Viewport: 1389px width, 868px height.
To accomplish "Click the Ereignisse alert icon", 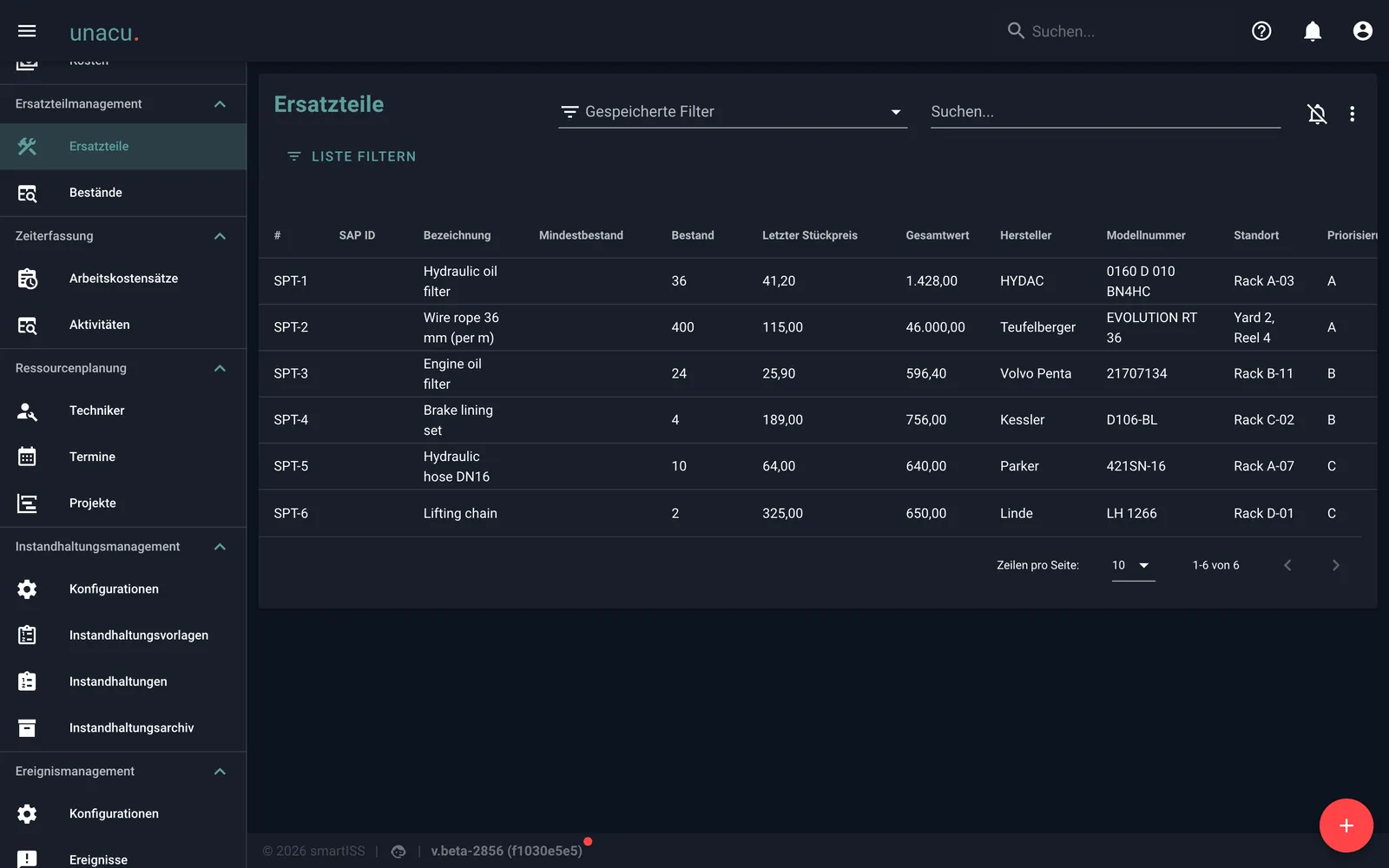I will 27,859.
